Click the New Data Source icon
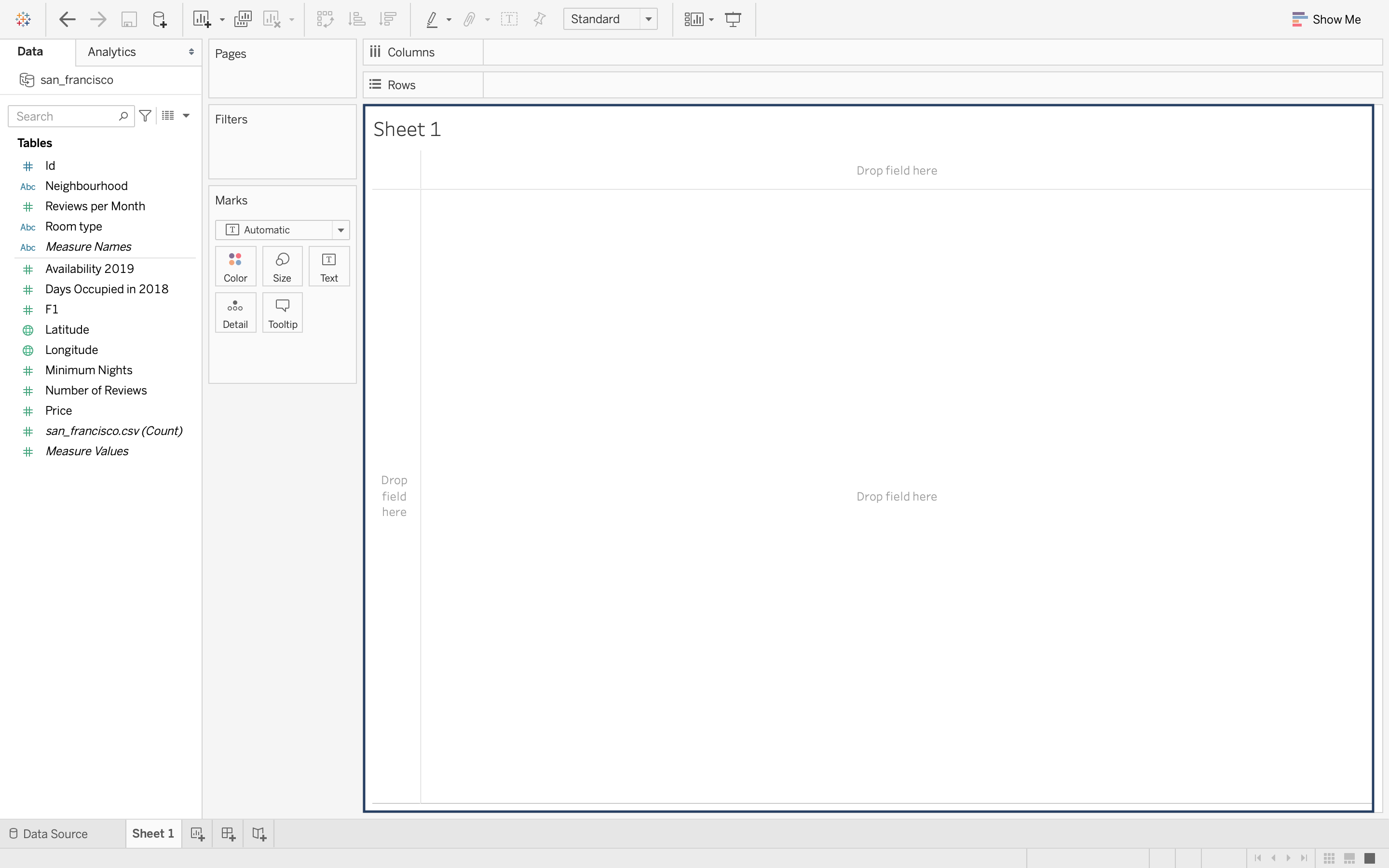This screenshot has width=1389, height=868. 160,19
